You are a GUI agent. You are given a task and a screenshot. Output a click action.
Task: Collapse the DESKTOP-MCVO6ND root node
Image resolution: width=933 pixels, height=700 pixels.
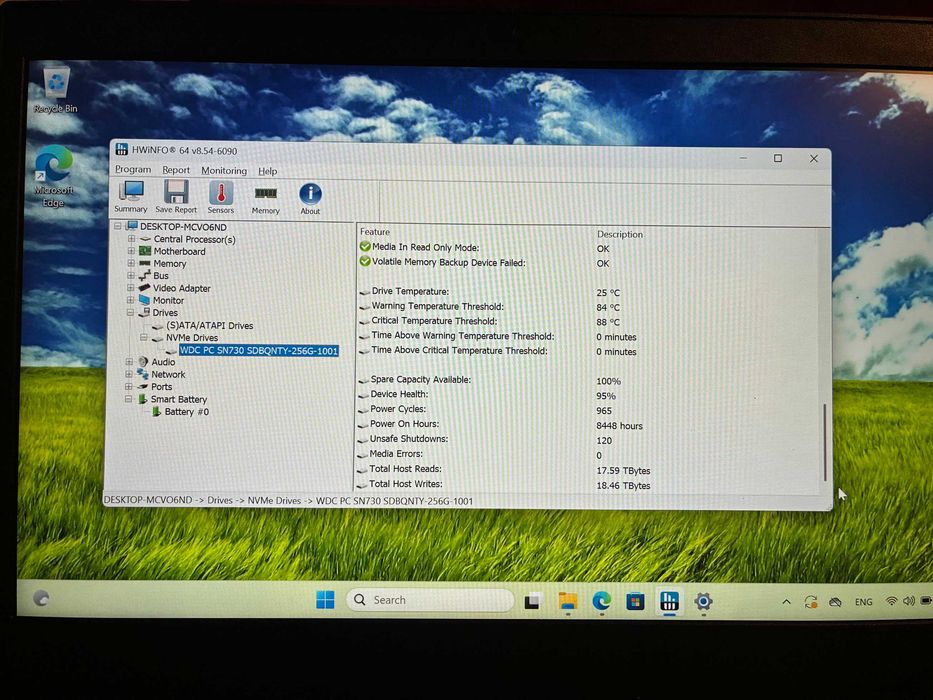[118, 226]
